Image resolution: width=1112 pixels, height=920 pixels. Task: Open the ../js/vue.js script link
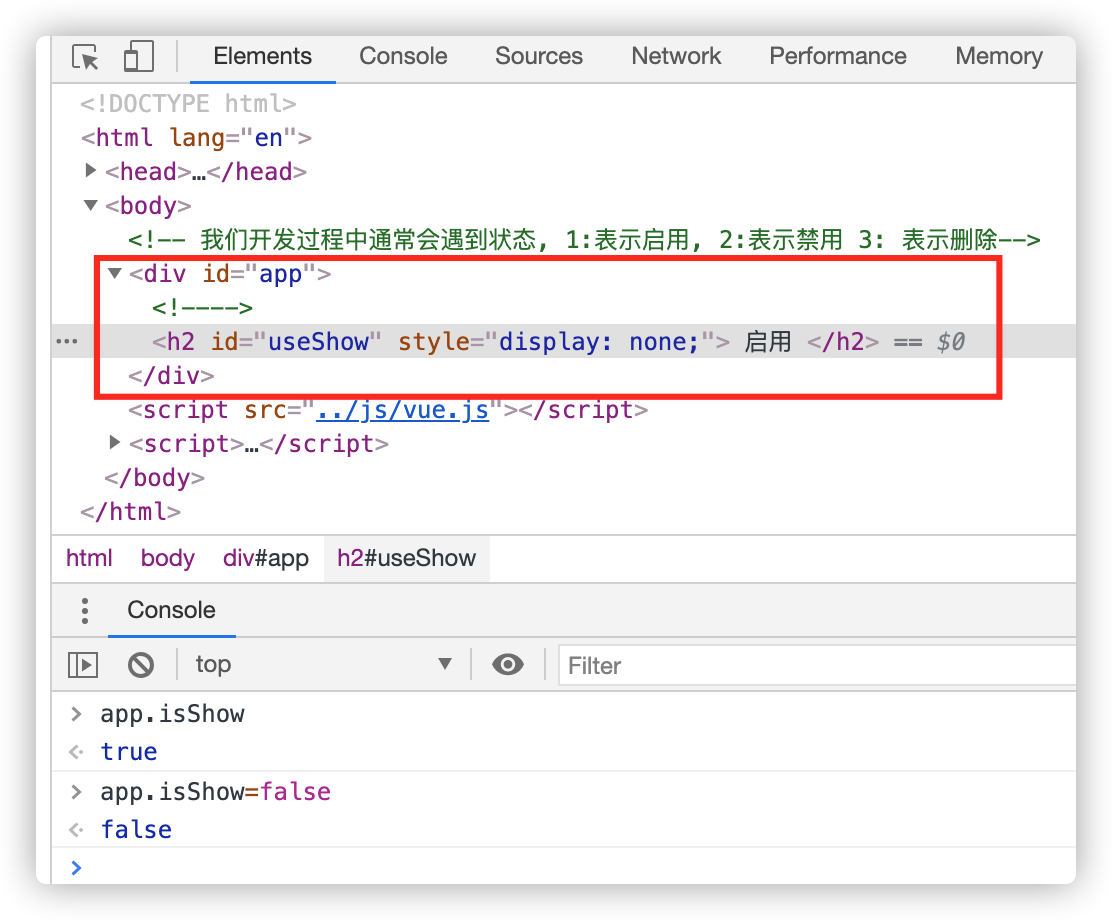coord(402,410)
